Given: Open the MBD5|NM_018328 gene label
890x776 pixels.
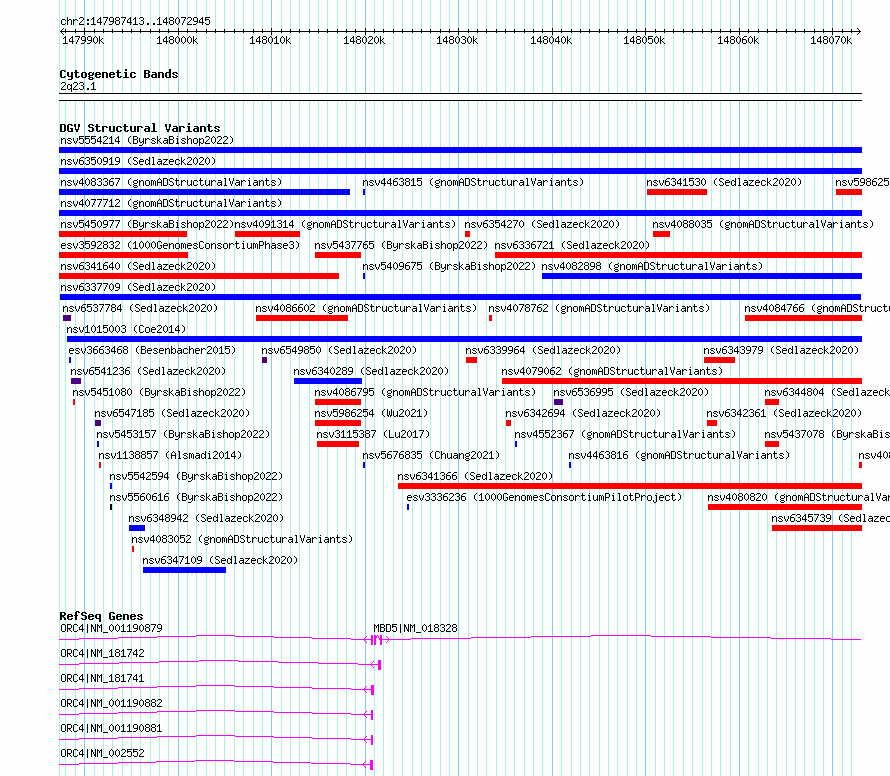Looking at the screenshot, I should tap(415, 628).
